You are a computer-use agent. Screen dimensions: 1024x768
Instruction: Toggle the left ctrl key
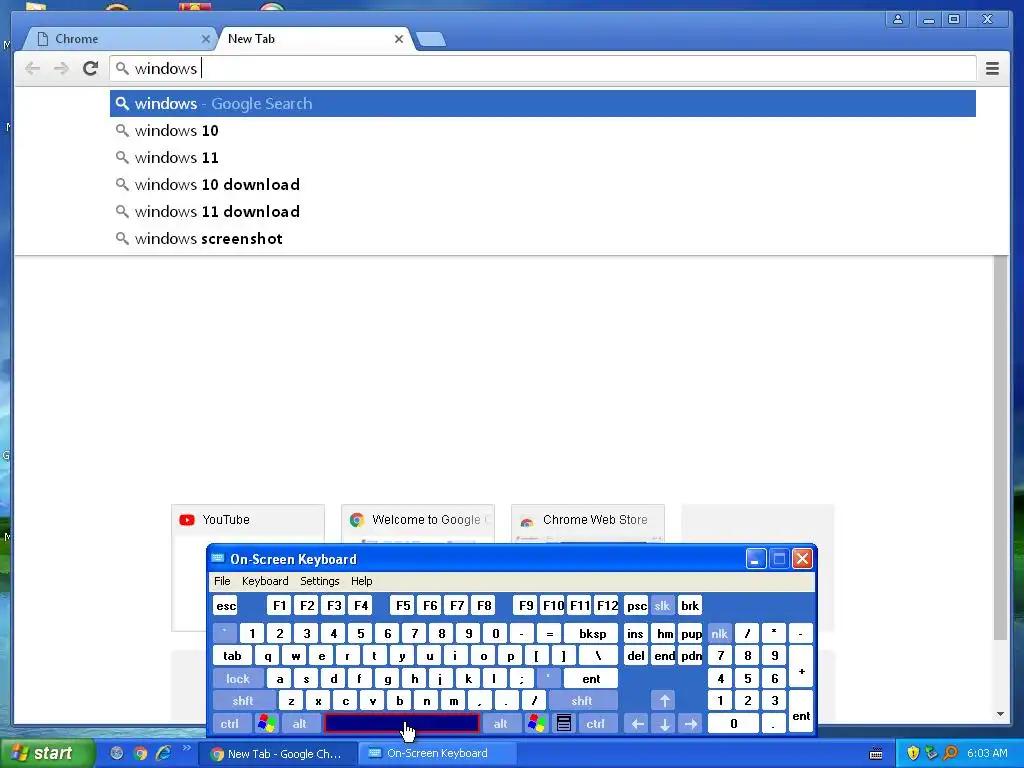230,724
